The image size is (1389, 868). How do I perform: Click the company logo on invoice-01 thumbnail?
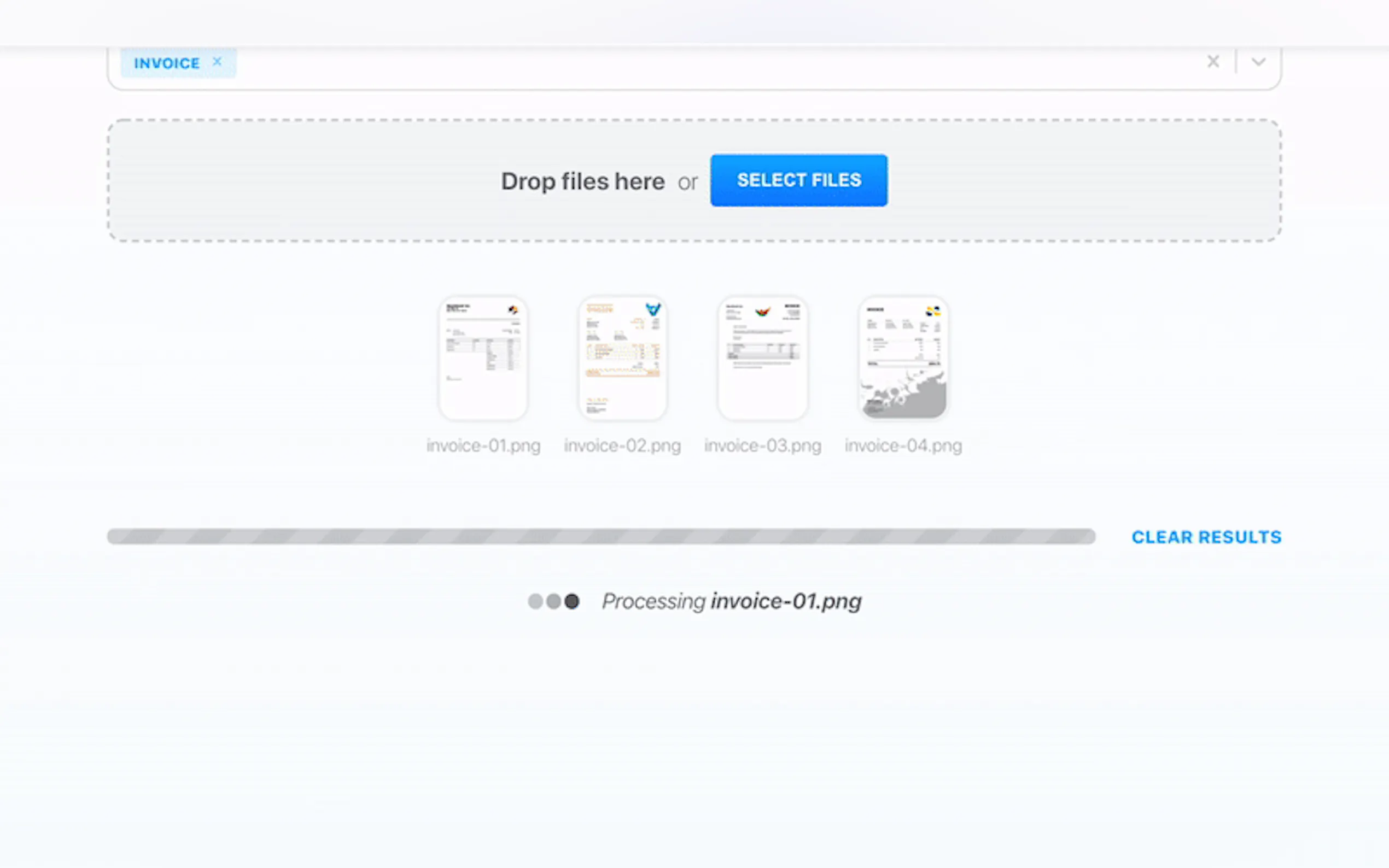513,309
